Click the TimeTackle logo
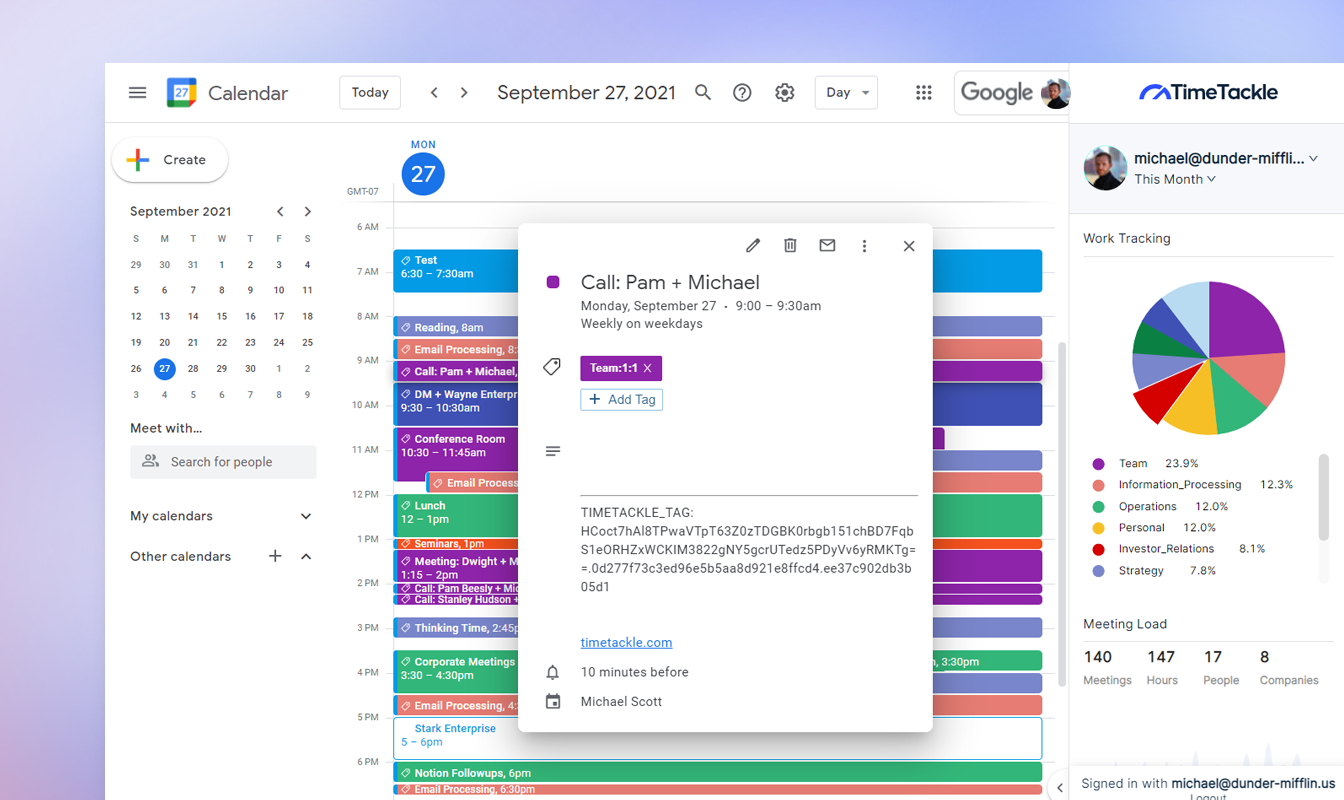The width and height of the screenshot is (1344, 800). point(1208,92)
